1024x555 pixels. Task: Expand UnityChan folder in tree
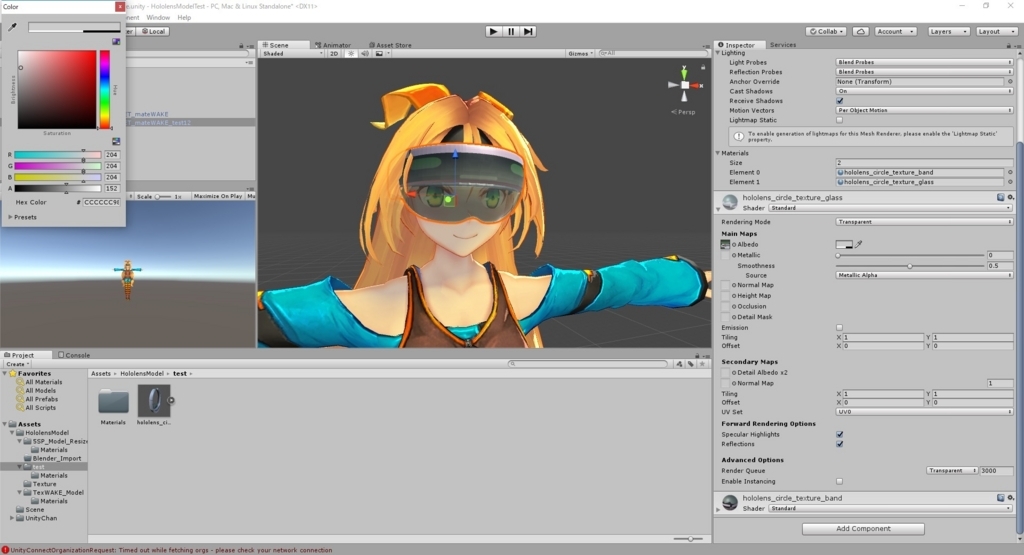point(12,518)
